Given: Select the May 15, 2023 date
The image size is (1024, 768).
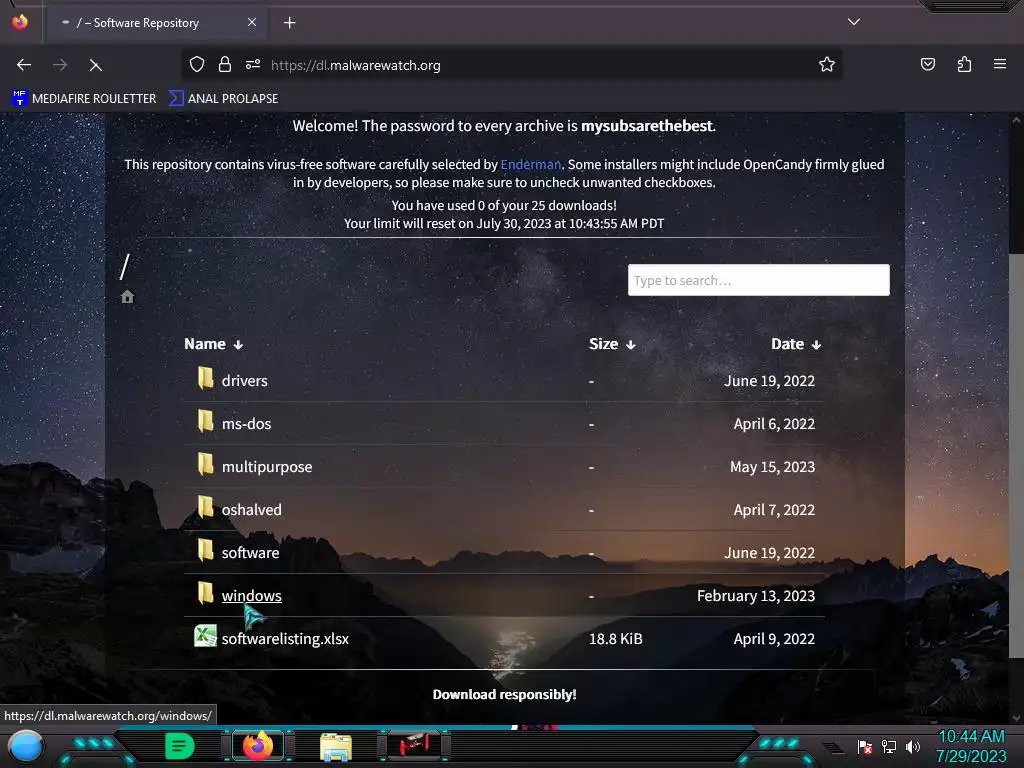Looking at the screenshot, I should 772,467.
